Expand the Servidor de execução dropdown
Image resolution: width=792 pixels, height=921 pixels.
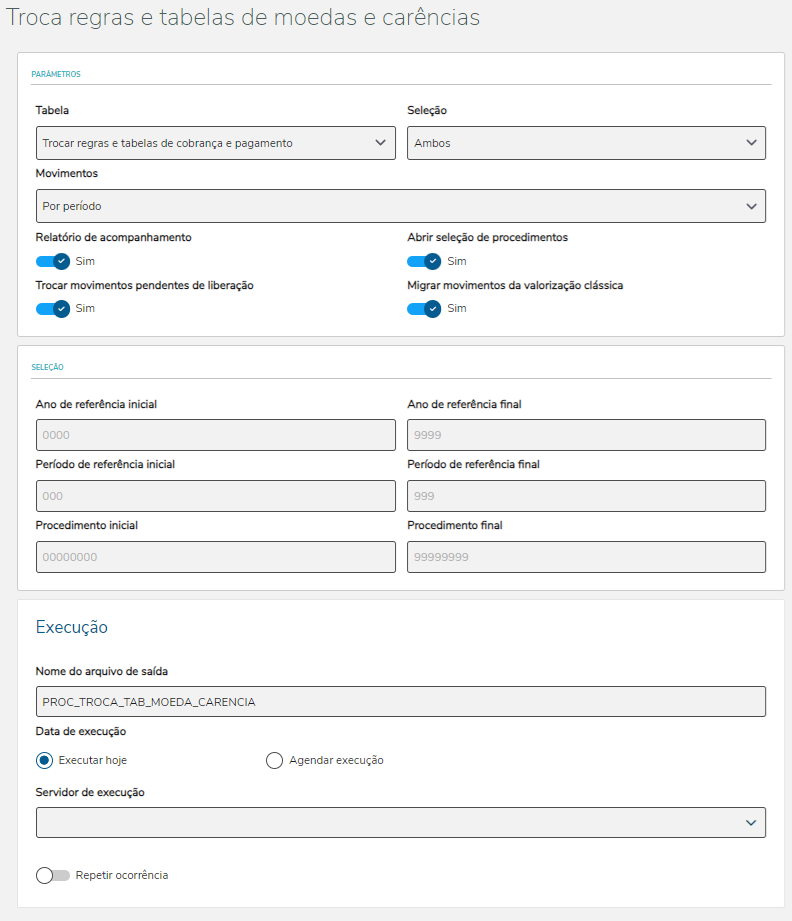point(400,822)
